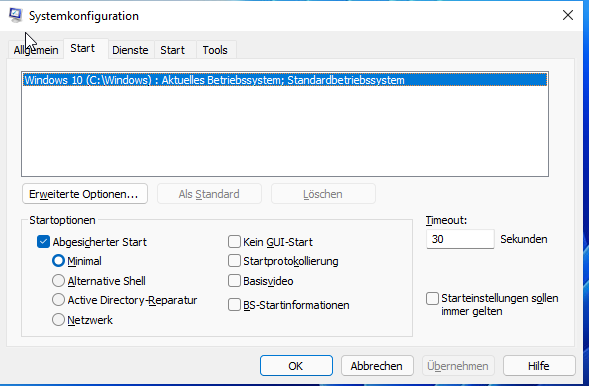Screen dimensions: 589x386
Task: Confirm with the OK button
Action: [x=296, y=366]
